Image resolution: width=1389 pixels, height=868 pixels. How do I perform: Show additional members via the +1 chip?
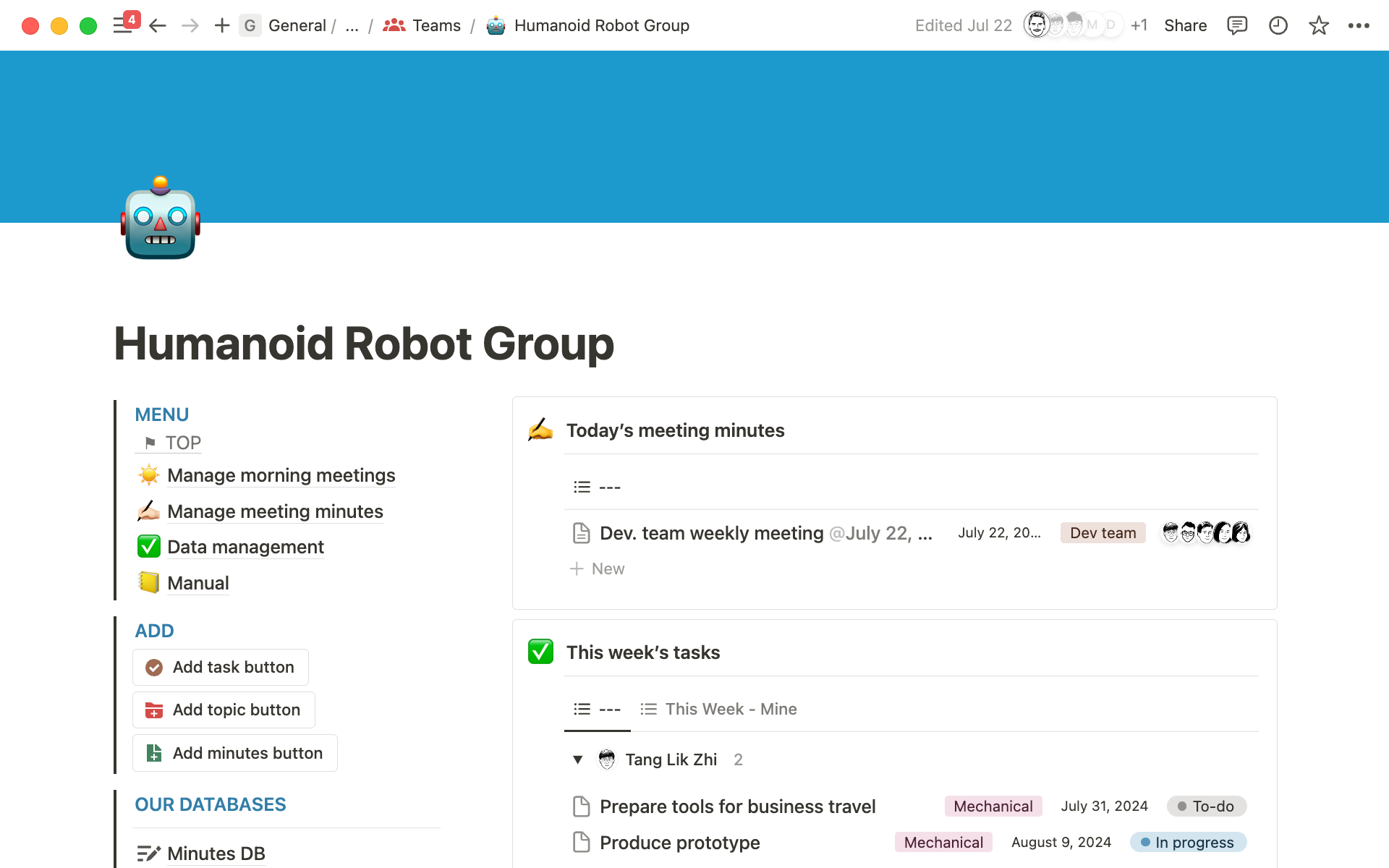pyautogui.click(x=1139, y=25)
